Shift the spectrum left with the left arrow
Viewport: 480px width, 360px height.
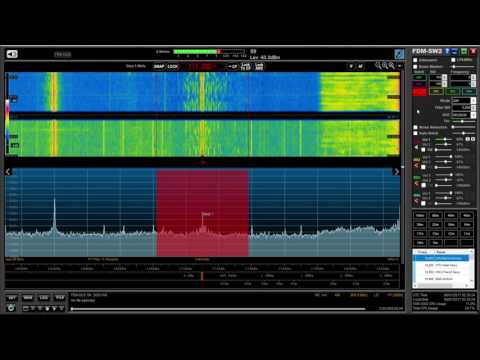coord(8,172)
